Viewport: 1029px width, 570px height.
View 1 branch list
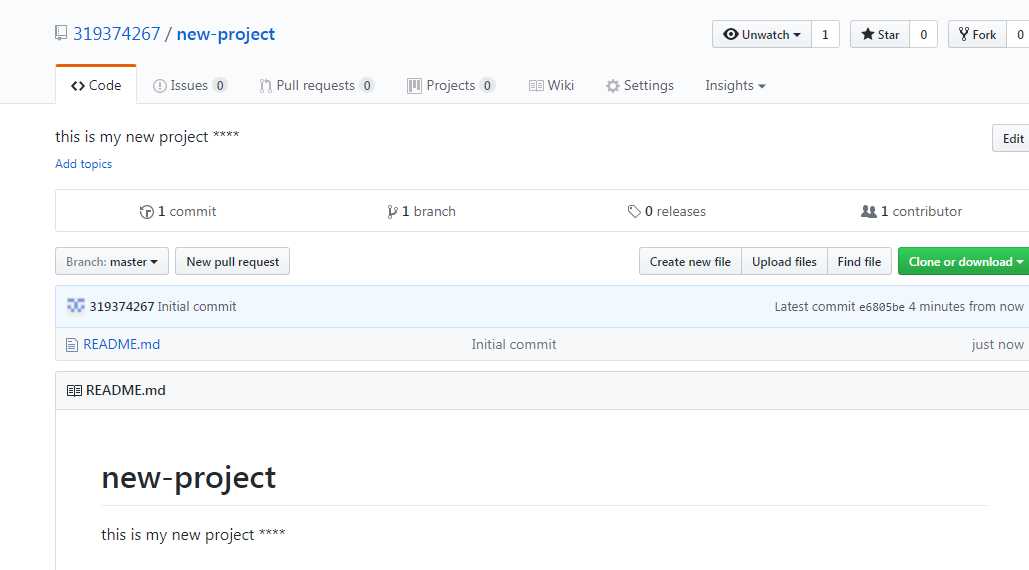[x=421, y=211]
